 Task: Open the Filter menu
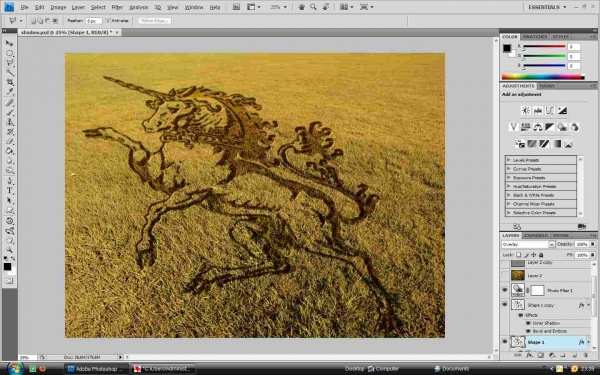tap(117, 7)
